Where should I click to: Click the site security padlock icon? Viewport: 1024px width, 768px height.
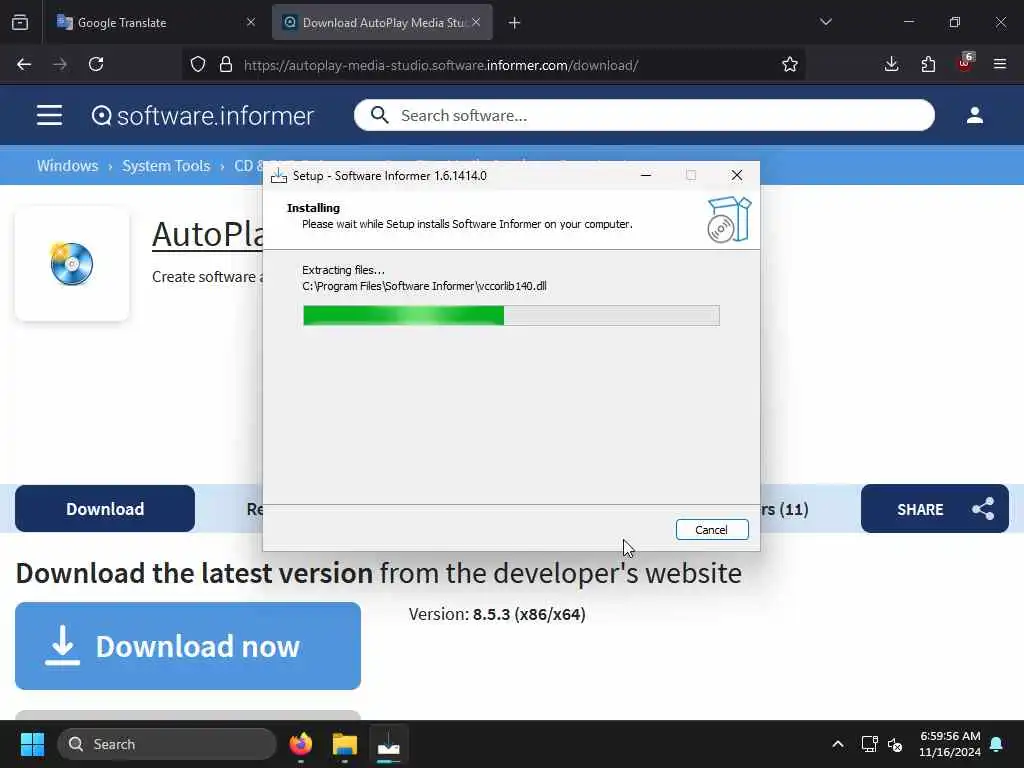tap(226, 64)
